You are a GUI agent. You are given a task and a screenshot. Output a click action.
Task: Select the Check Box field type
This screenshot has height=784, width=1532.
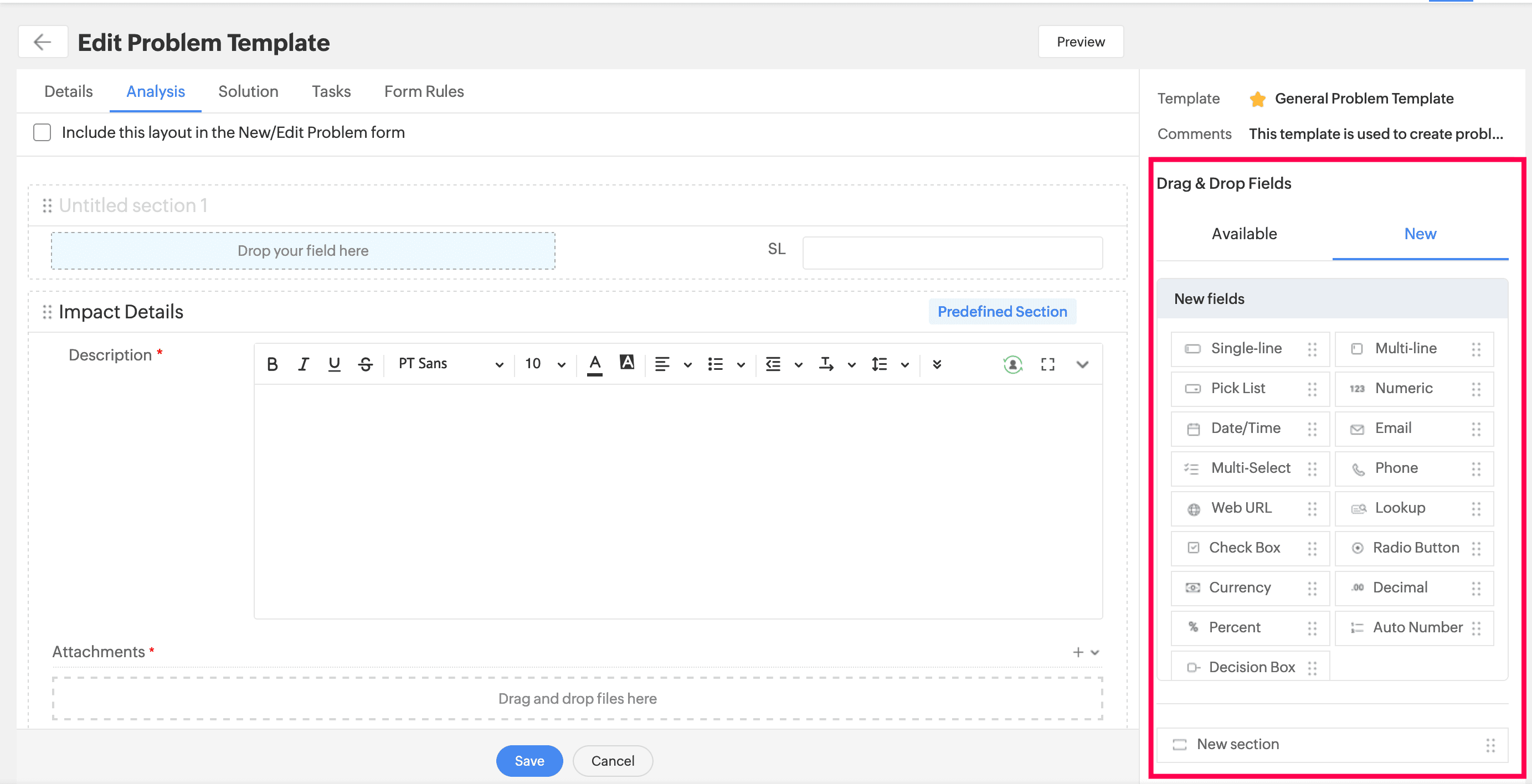tap(1244, 548)
